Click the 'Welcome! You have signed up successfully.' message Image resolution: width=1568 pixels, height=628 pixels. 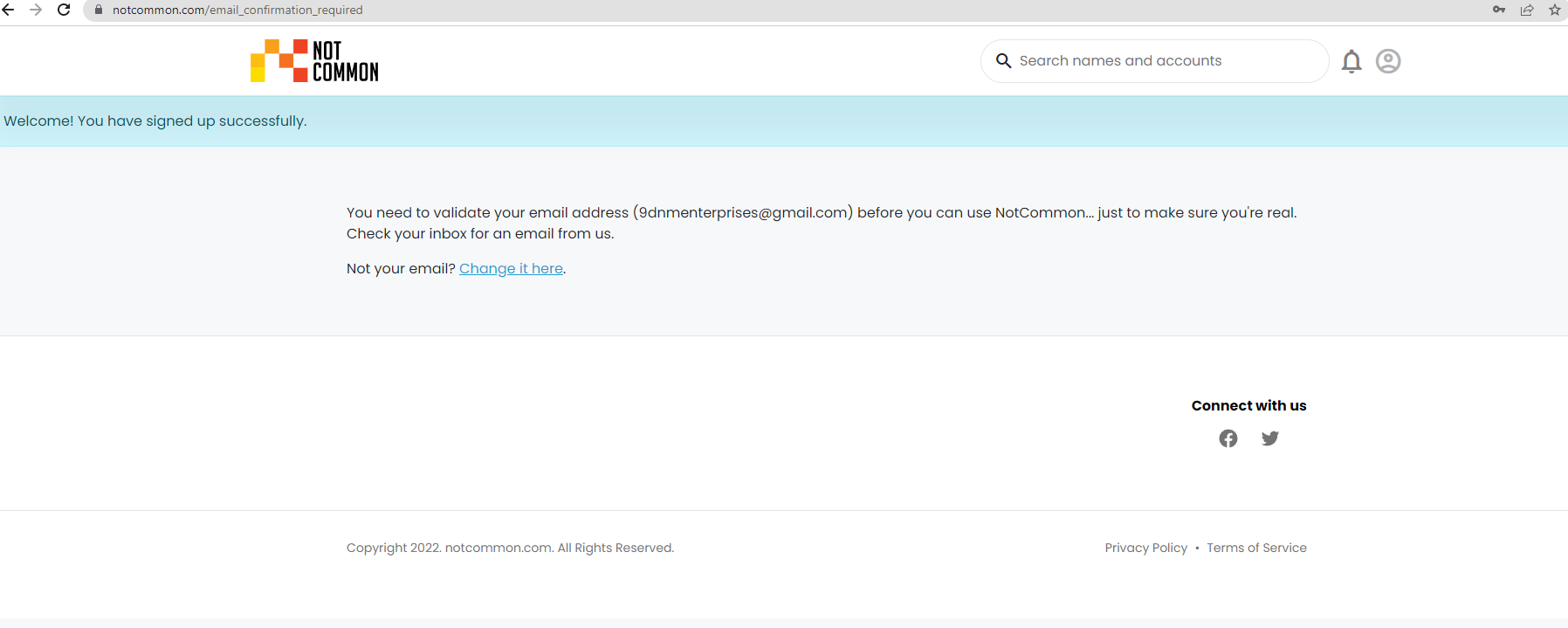(x=155, y=121)
